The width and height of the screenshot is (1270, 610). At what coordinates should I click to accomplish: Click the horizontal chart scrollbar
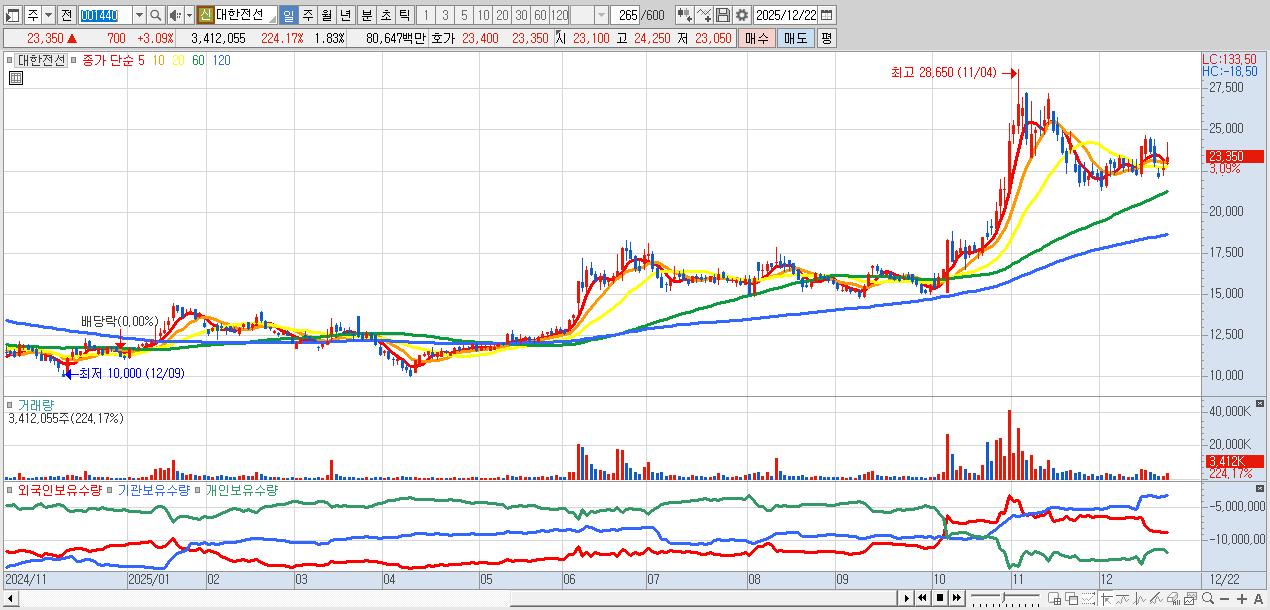[x=704, y=598]
